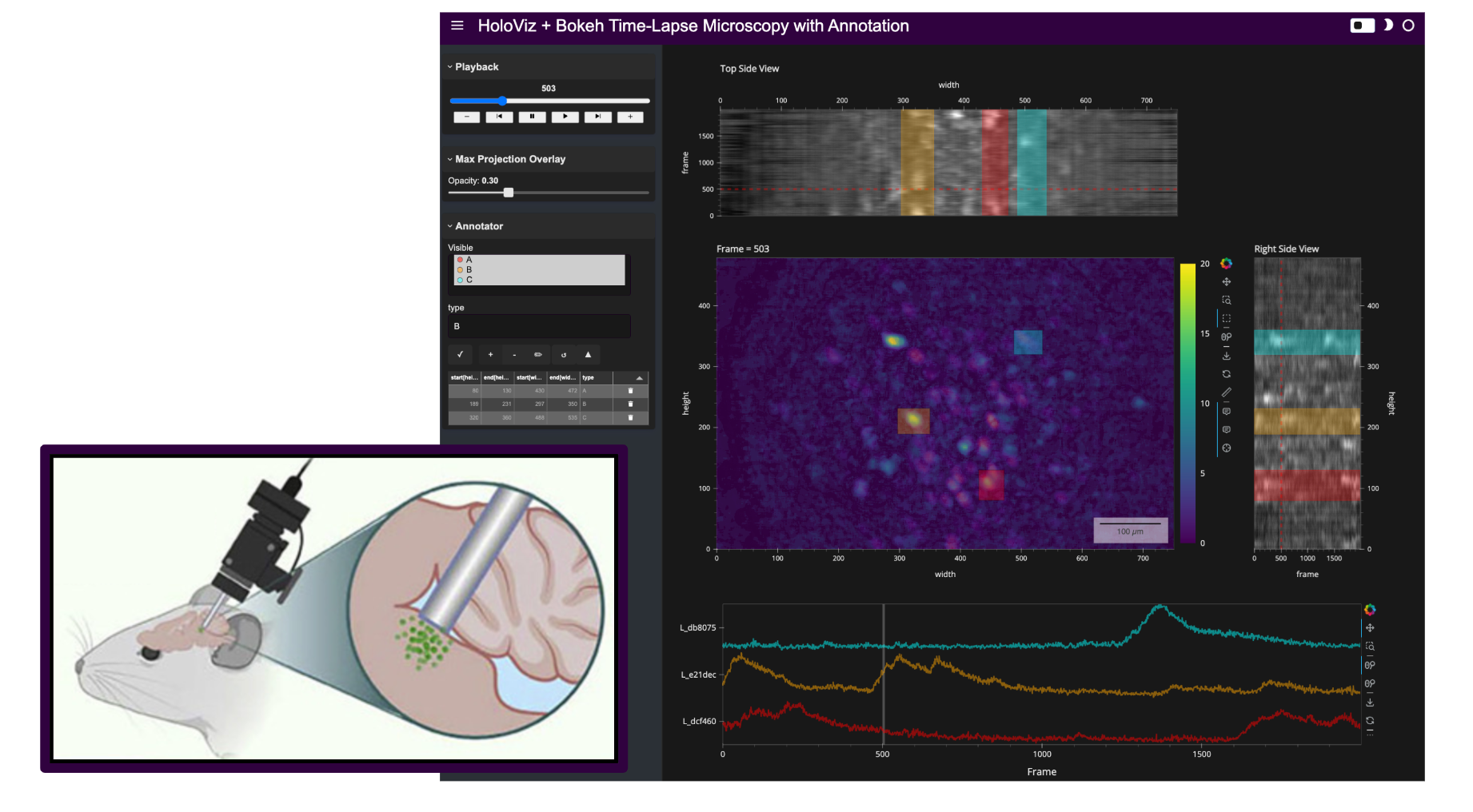The image size is (1473, 812).
Task: Click the triangle button in Annotator toolbar
Action: point(588,354)
